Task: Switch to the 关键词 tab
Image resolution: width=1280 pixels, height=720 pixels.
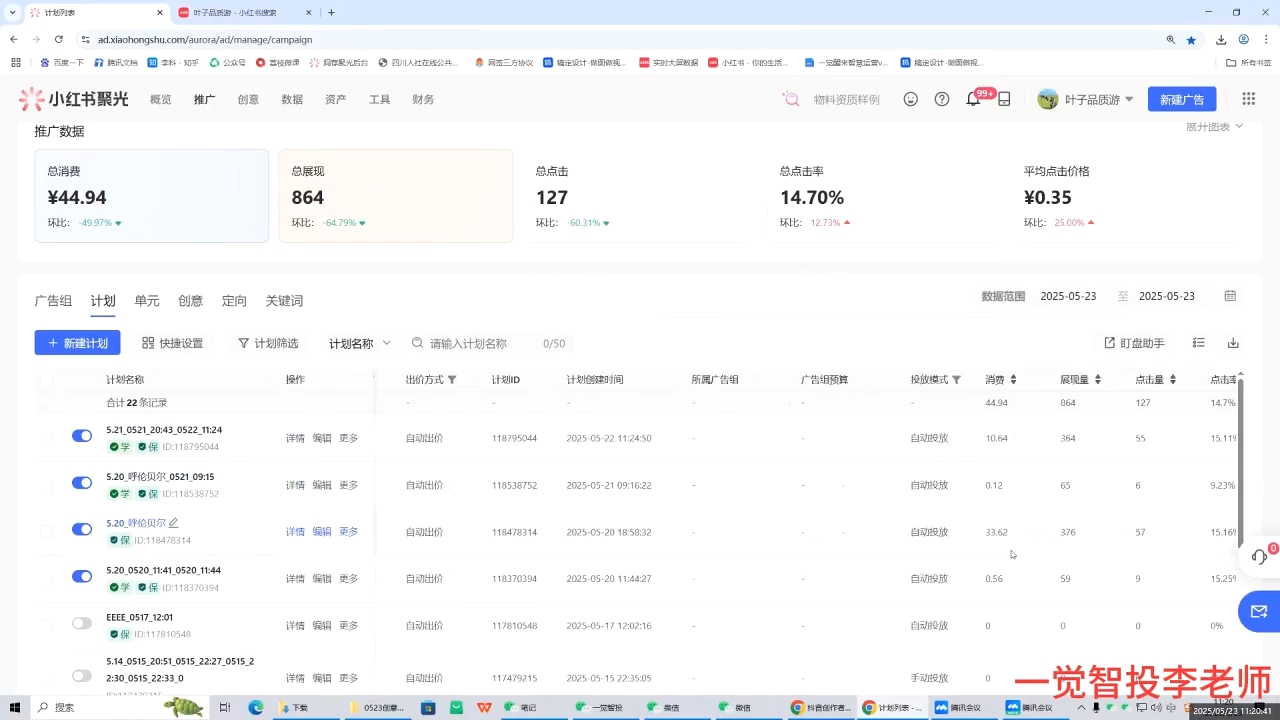Action: point(284,300)
